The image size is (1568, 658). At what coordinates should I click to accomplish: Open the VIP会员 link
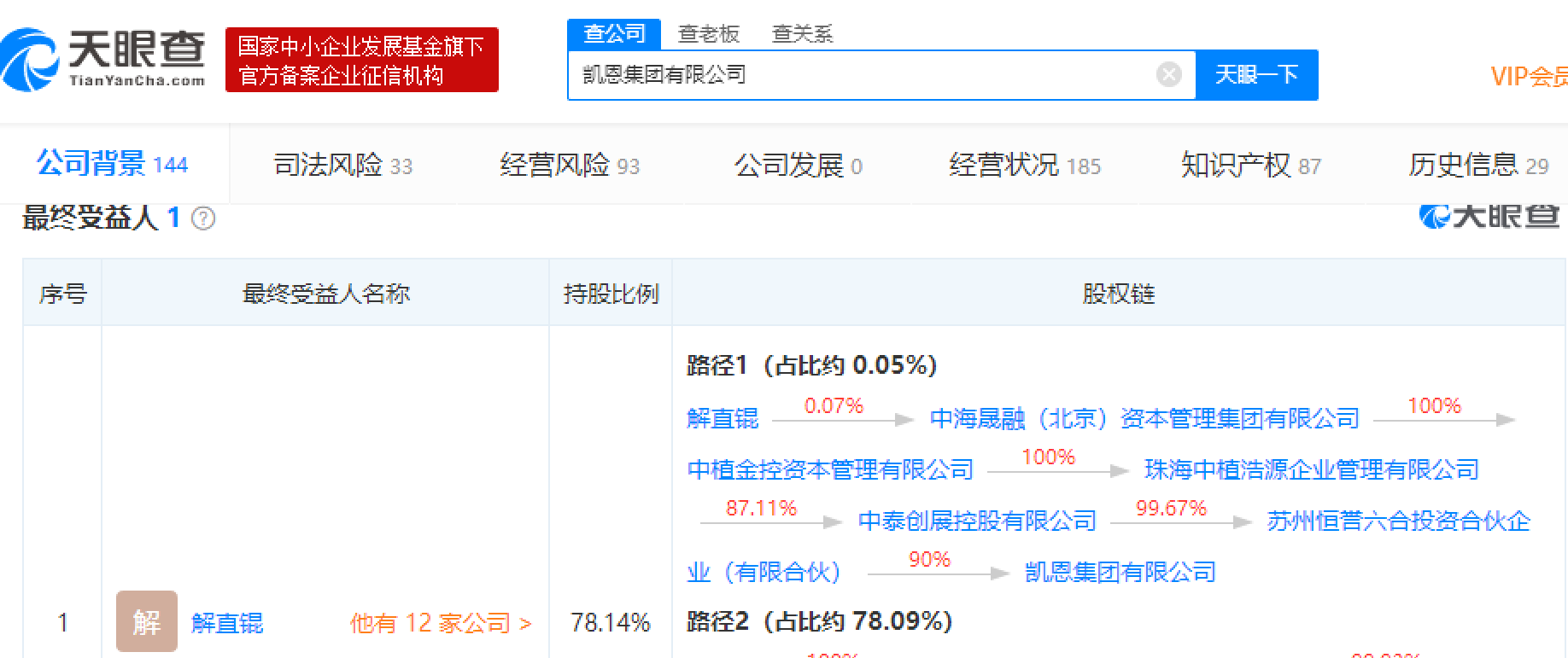[1529, 76]
